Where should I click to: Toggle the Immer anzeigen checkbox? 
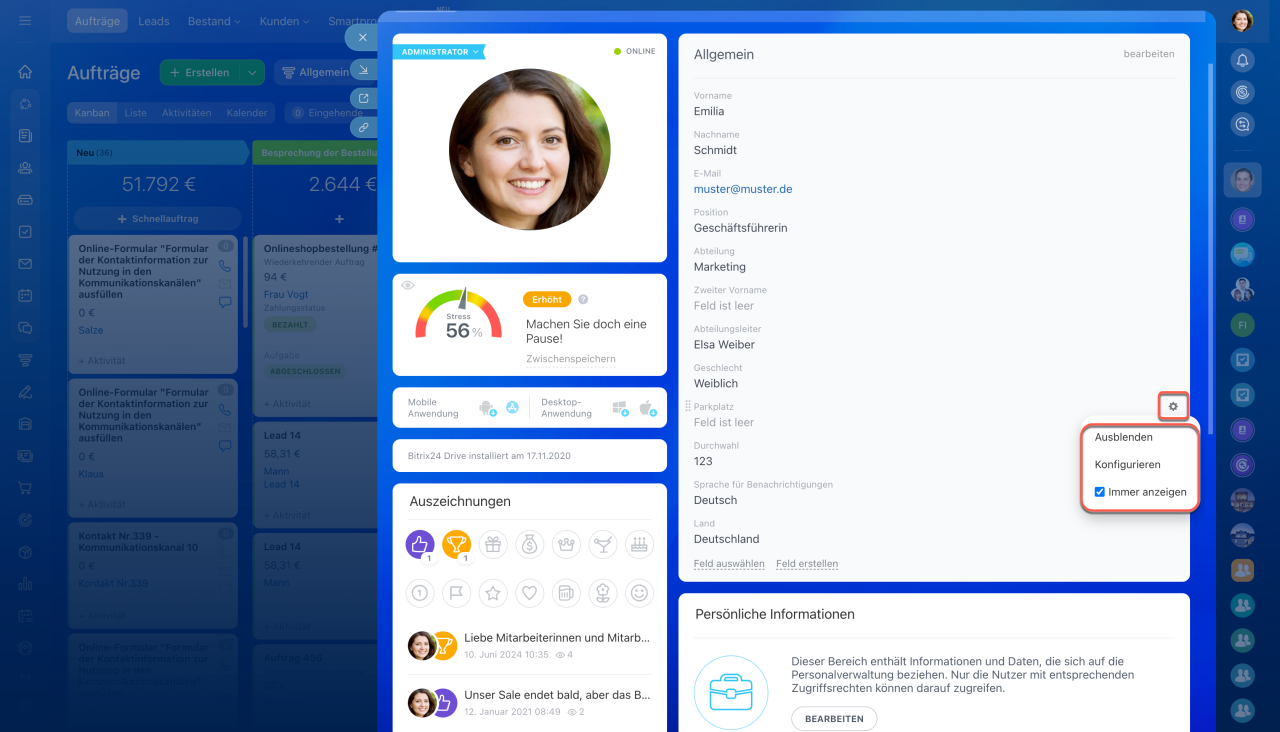pyautogui.click(x=1100, y=492)
